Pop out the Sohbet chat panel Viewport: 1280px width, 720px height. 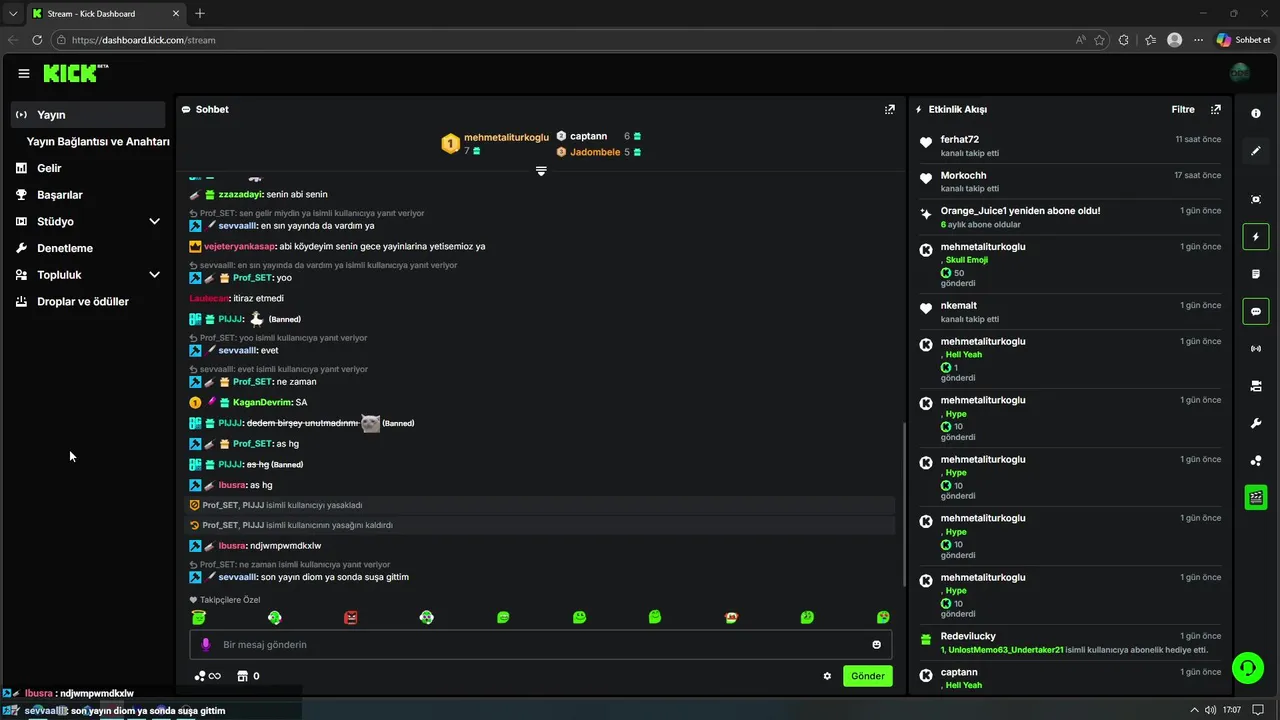pyautogui.click(x=890, y=109)
